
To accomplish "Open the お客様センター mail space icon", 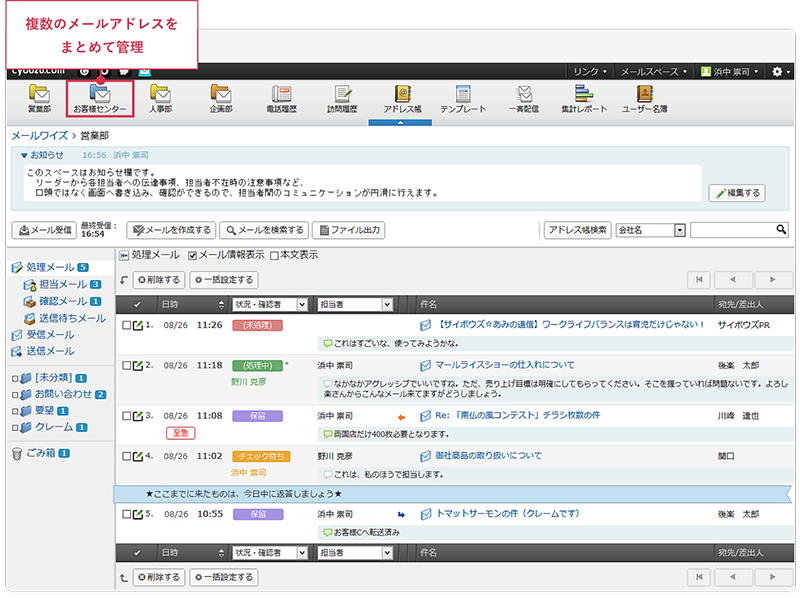I will [x=100, y=97].
